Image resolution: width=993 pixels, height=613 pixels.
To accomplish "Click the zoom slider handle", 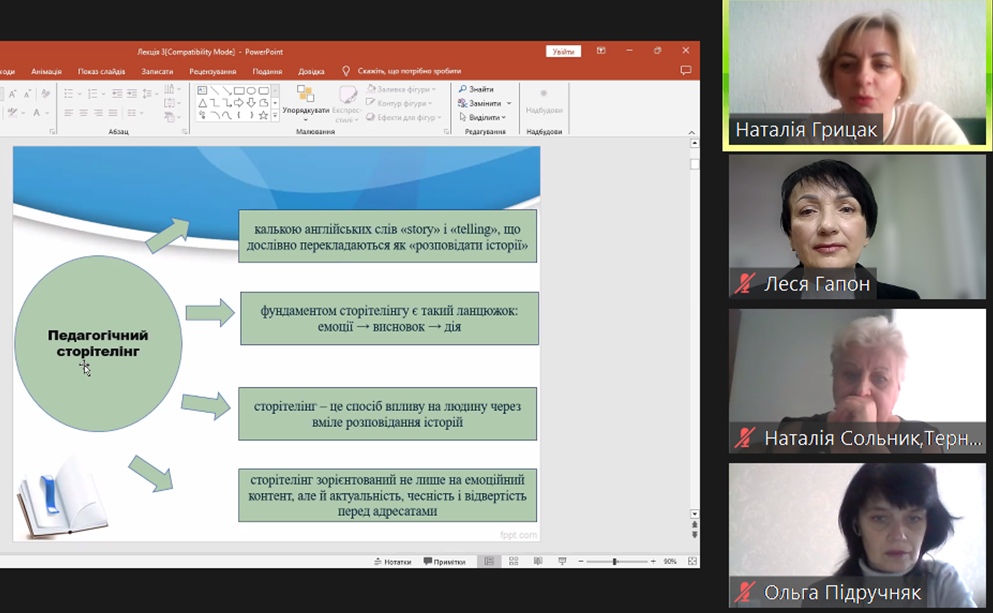I will click(614, 561).
